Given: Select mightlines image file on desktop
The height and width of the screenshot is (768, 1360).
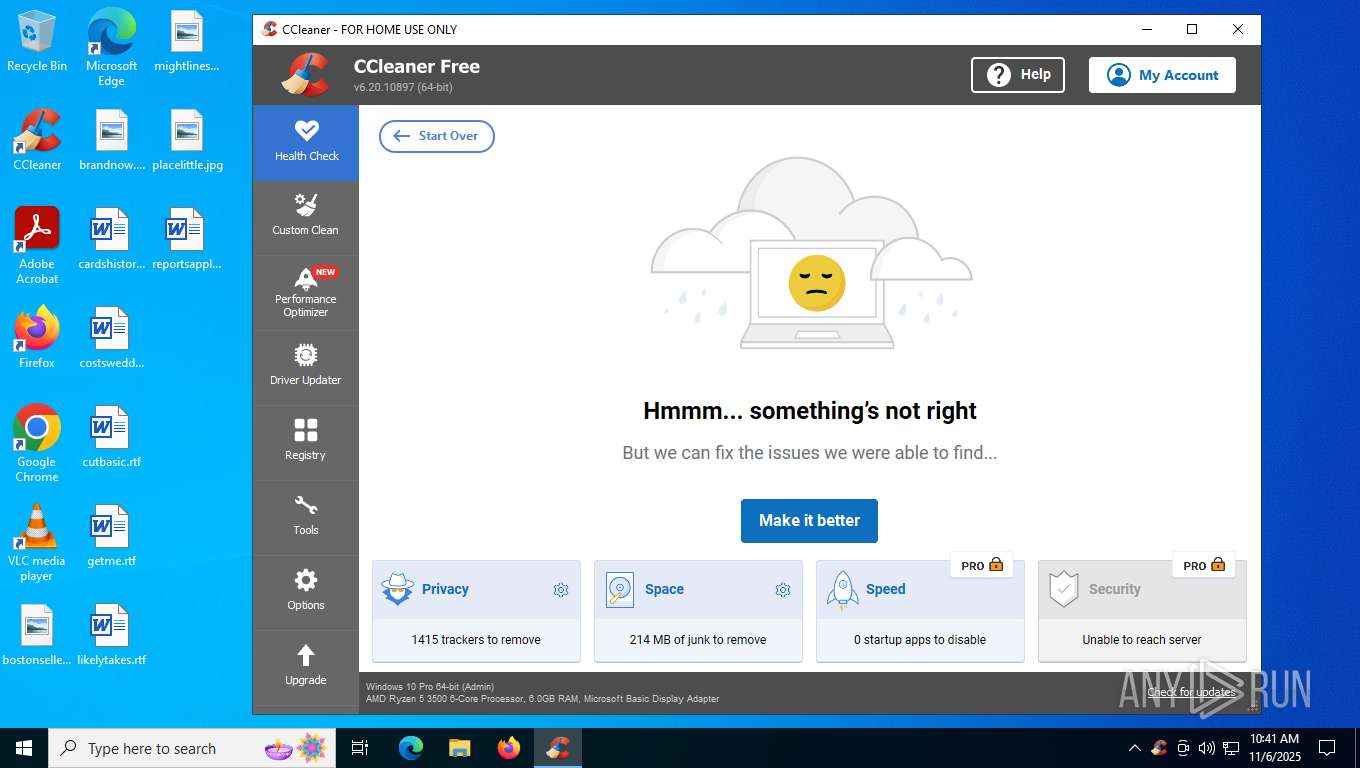Looking at the screenshot, I should 186,42.
